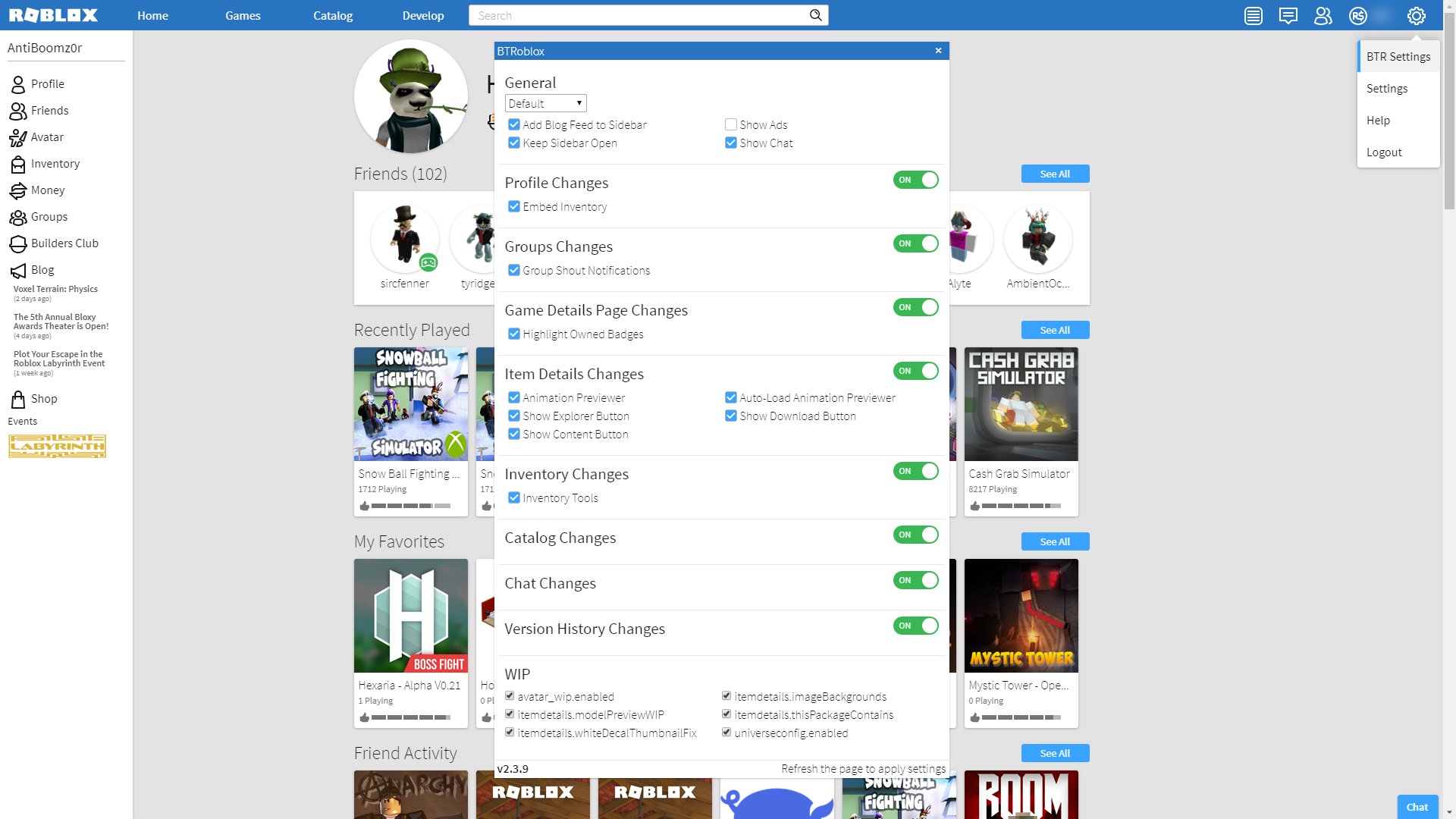The height and width of the screenshot is (819, 1456).
Task: Click the Chat icon at bottom right
Action: coord(1417,806)
